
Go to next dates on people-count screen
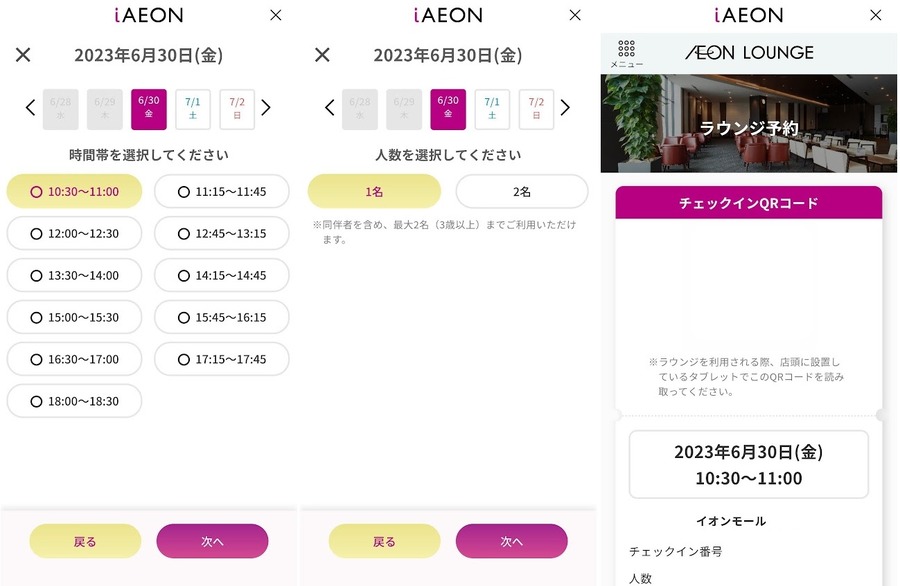(565, 107)
